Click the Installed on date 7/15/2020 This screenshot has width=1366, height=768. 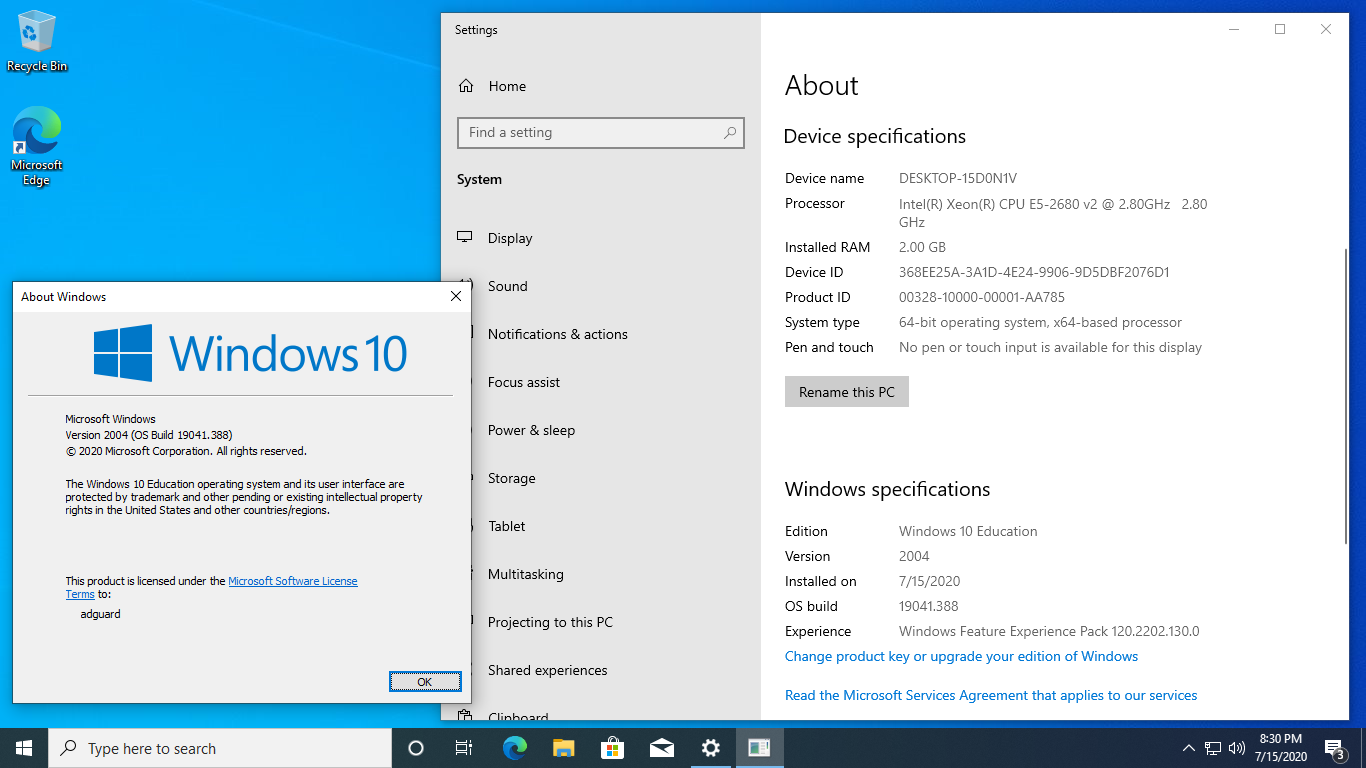[x=930, y=581]
